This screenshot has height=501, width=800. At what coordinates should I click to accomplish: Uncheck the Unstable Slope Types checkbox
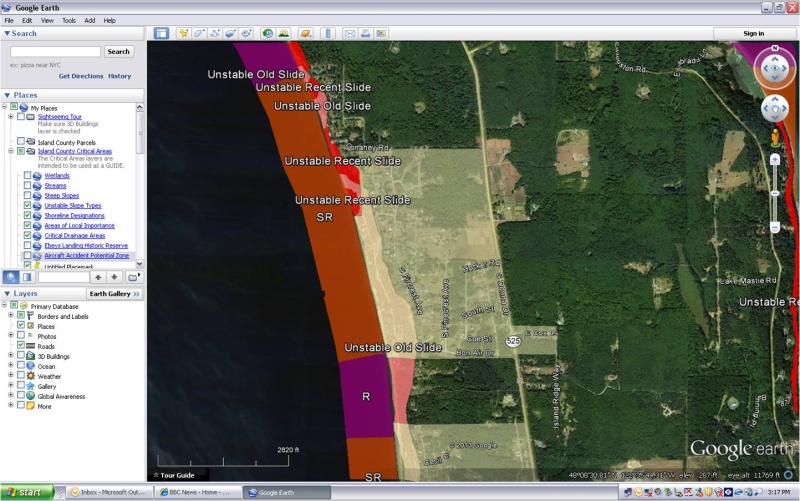[x=28, y=206]
